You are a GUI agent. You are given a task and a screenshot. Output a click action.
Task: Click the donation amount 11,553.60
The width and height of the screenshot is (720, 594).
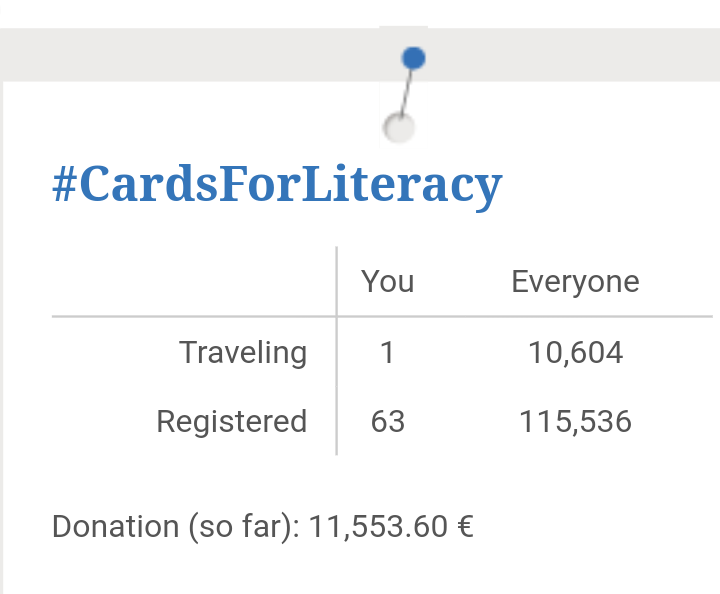[x=378, y=527]
